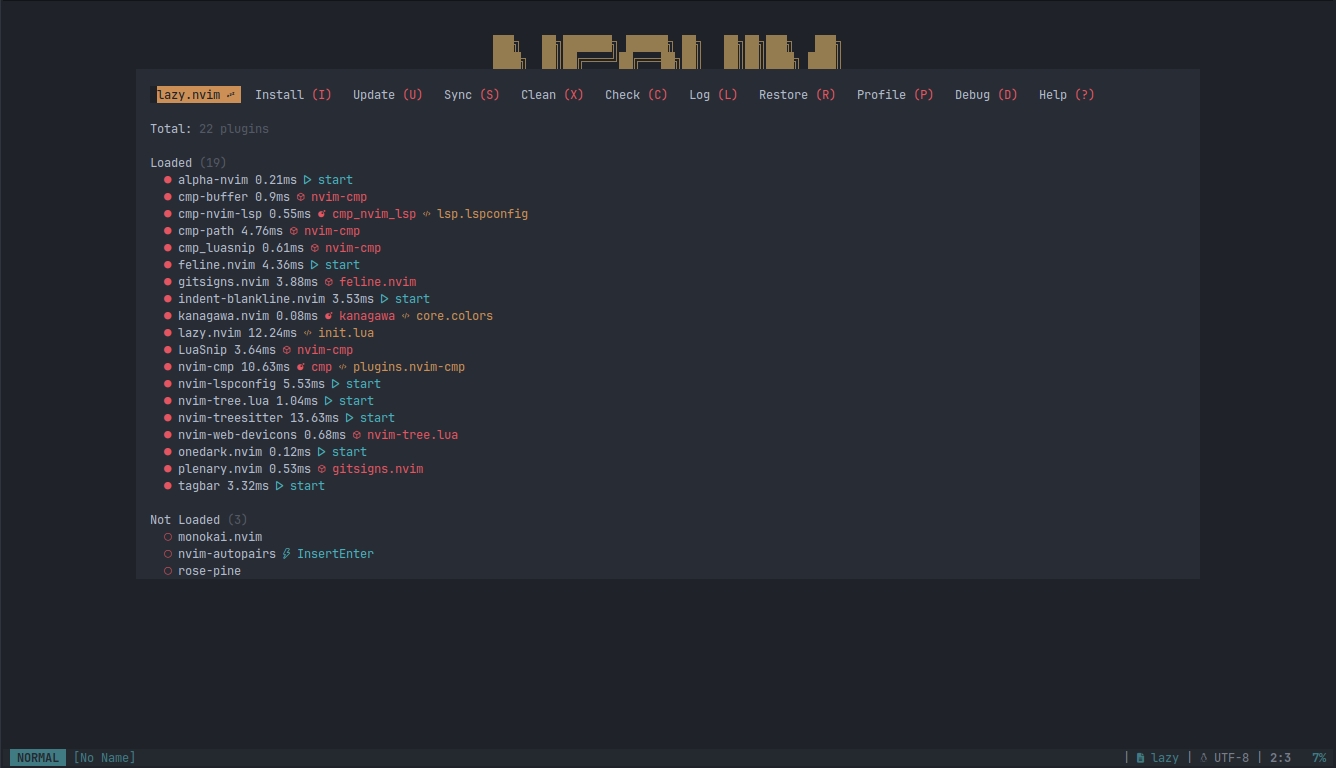Image resolution: width=1336 pixels, height=768 pixels.
Task: Collapse the Loaded (19) section header
Action: pyautogui.click(x=188, y=163)
